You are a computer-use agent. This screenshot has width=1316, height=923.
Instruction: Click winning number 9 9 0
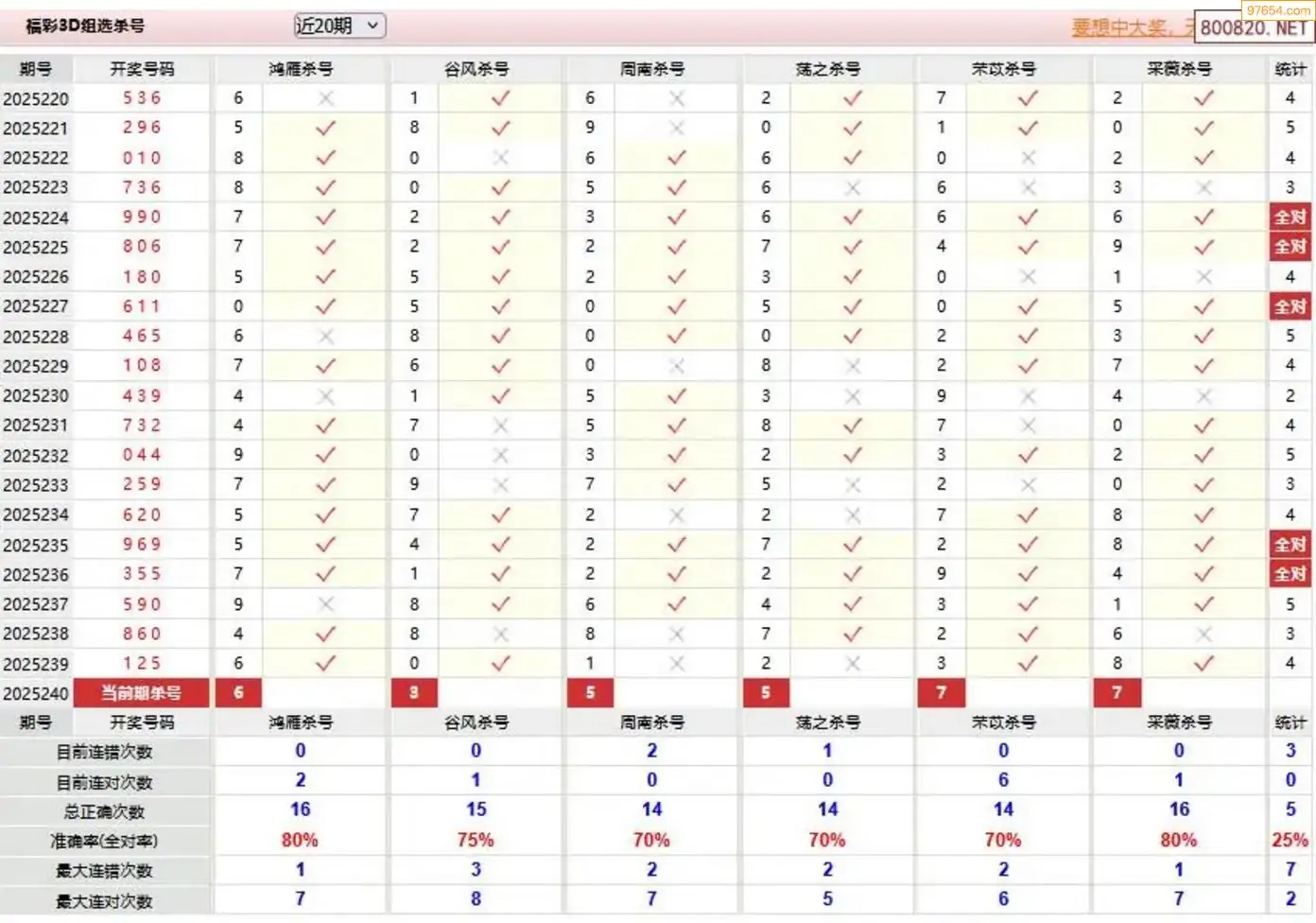(x=142, y=218)
